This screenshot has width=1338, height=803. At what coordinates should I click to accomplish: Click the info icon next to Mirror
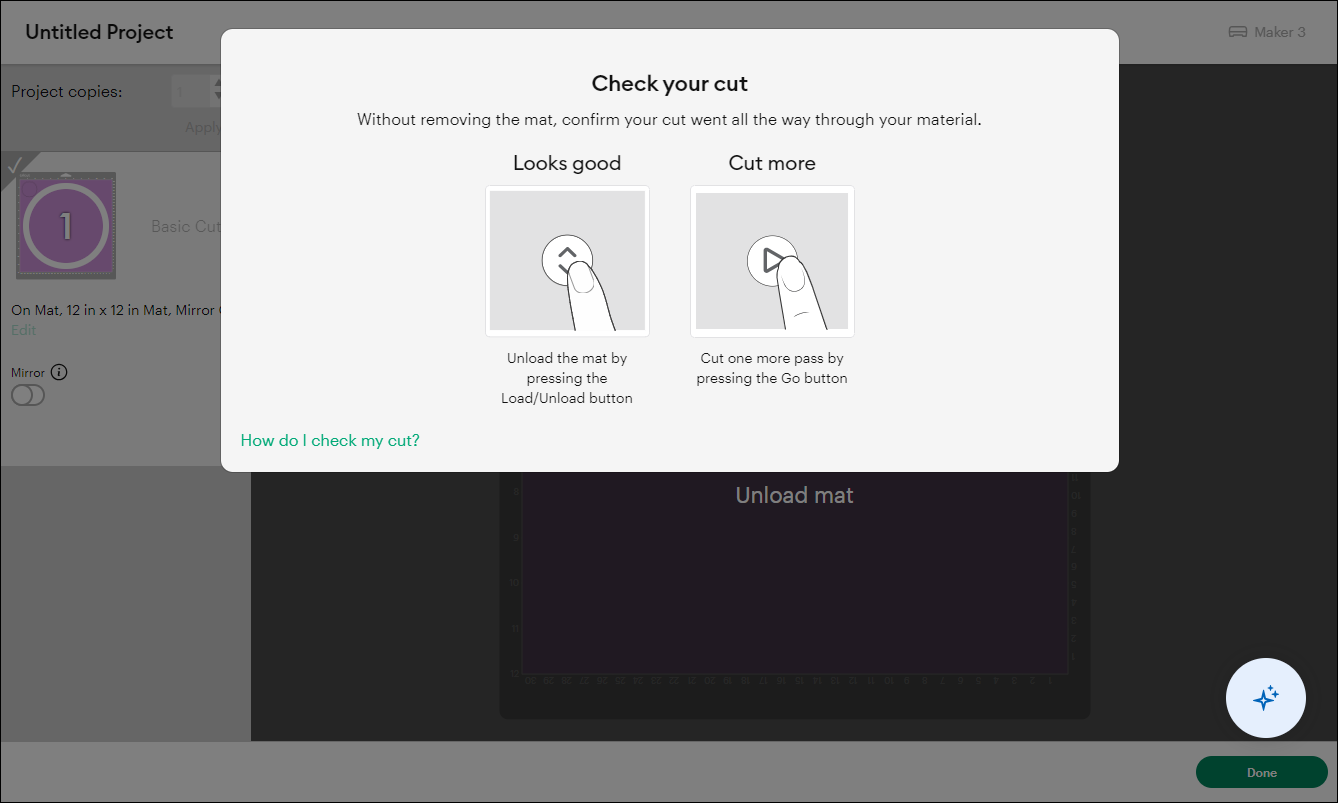pyautogui.click(x=59, y=373)
